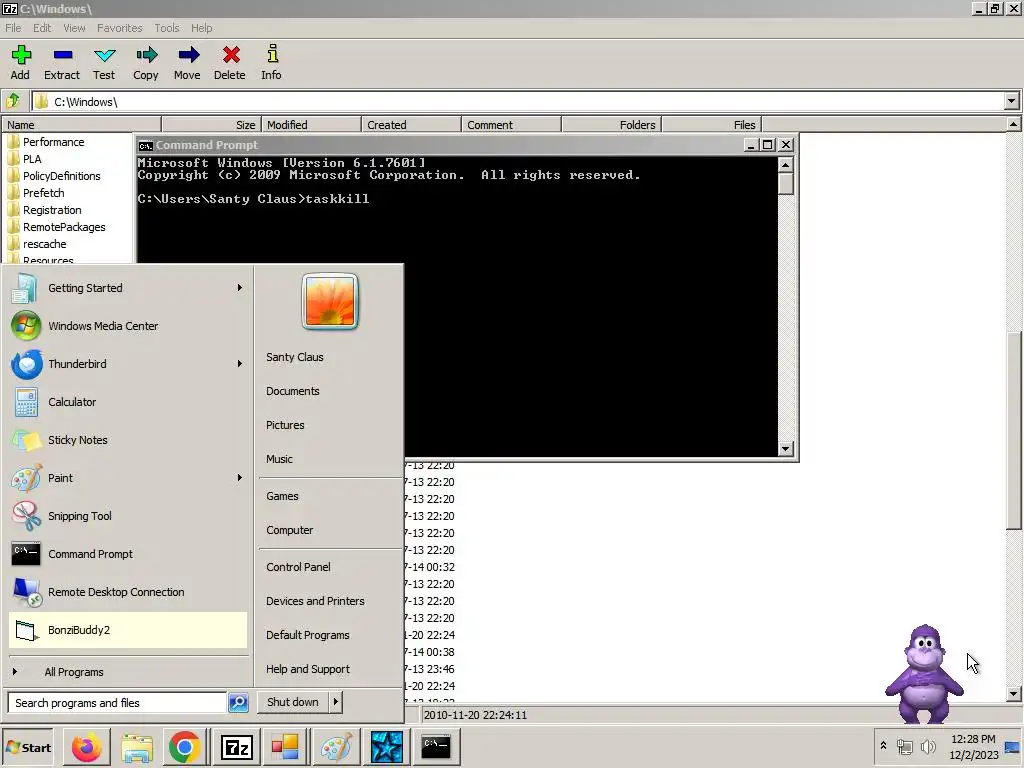Click the Extract toolbar icon
Image resolution: width=1024 pixels, height=768 pixels.
63,55
